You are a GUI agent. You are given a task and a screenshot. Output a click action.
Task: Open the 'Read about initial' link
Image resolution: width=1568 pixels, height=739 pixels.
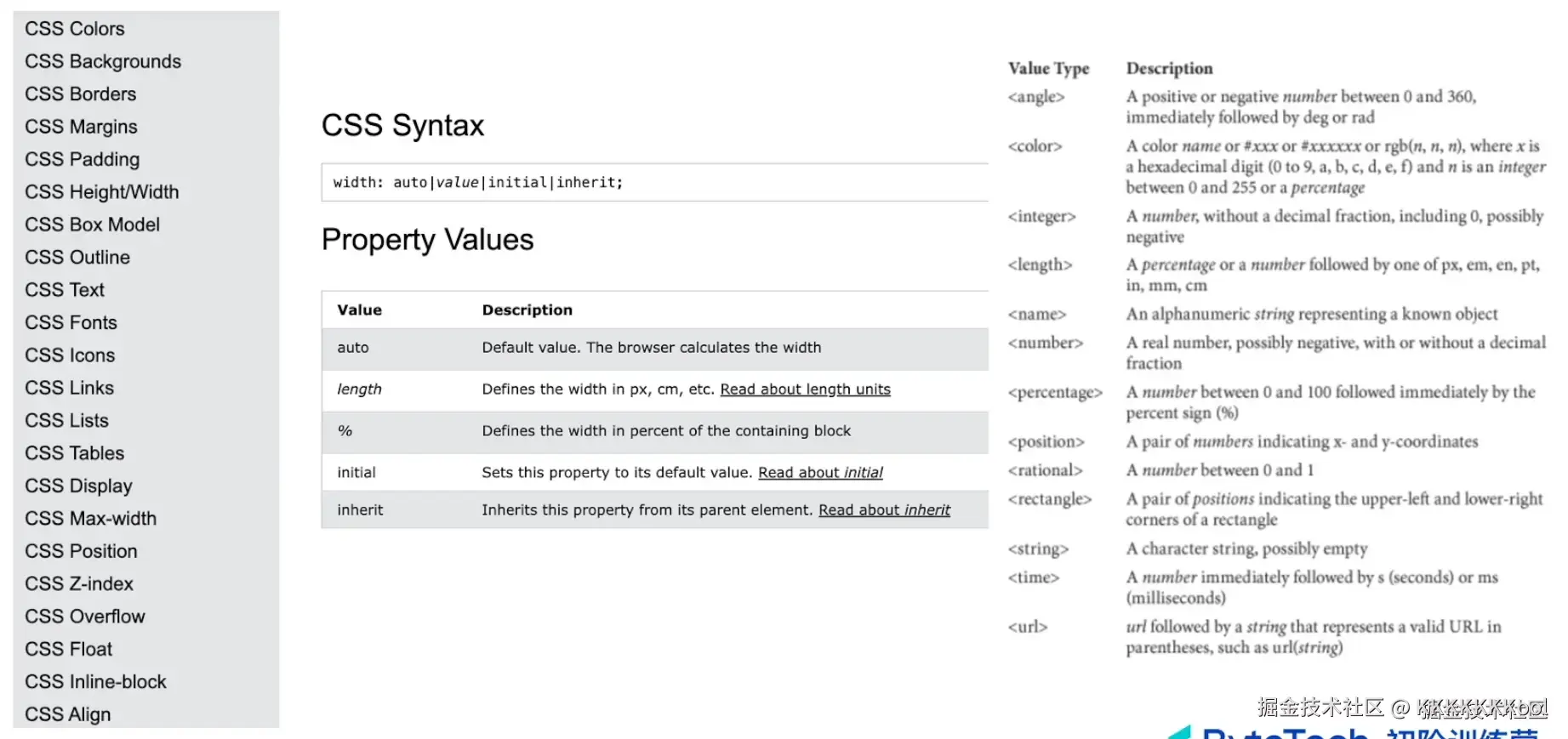pyautogui.click(x=820, y=473)
